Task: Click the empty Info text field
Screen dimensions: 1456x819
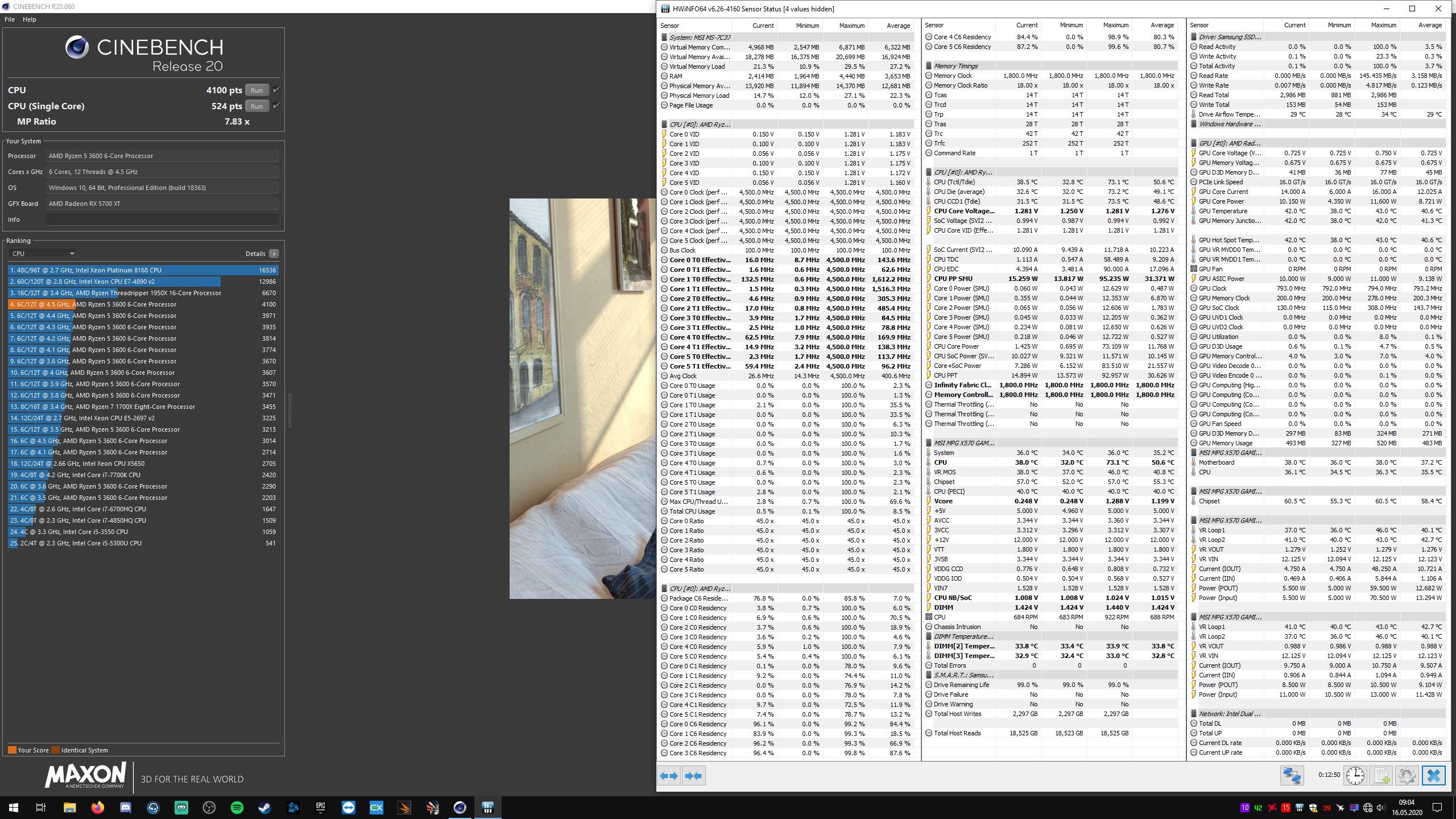Action: point(162,220)
